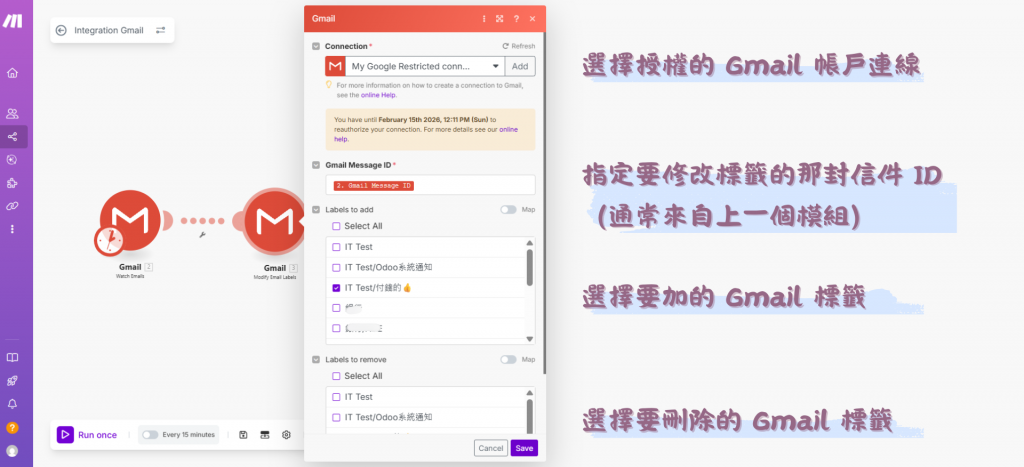This screenshot has width=1024, height=467.
Task: Open the Notifications bell icon
Action: (x=12, y=404)
